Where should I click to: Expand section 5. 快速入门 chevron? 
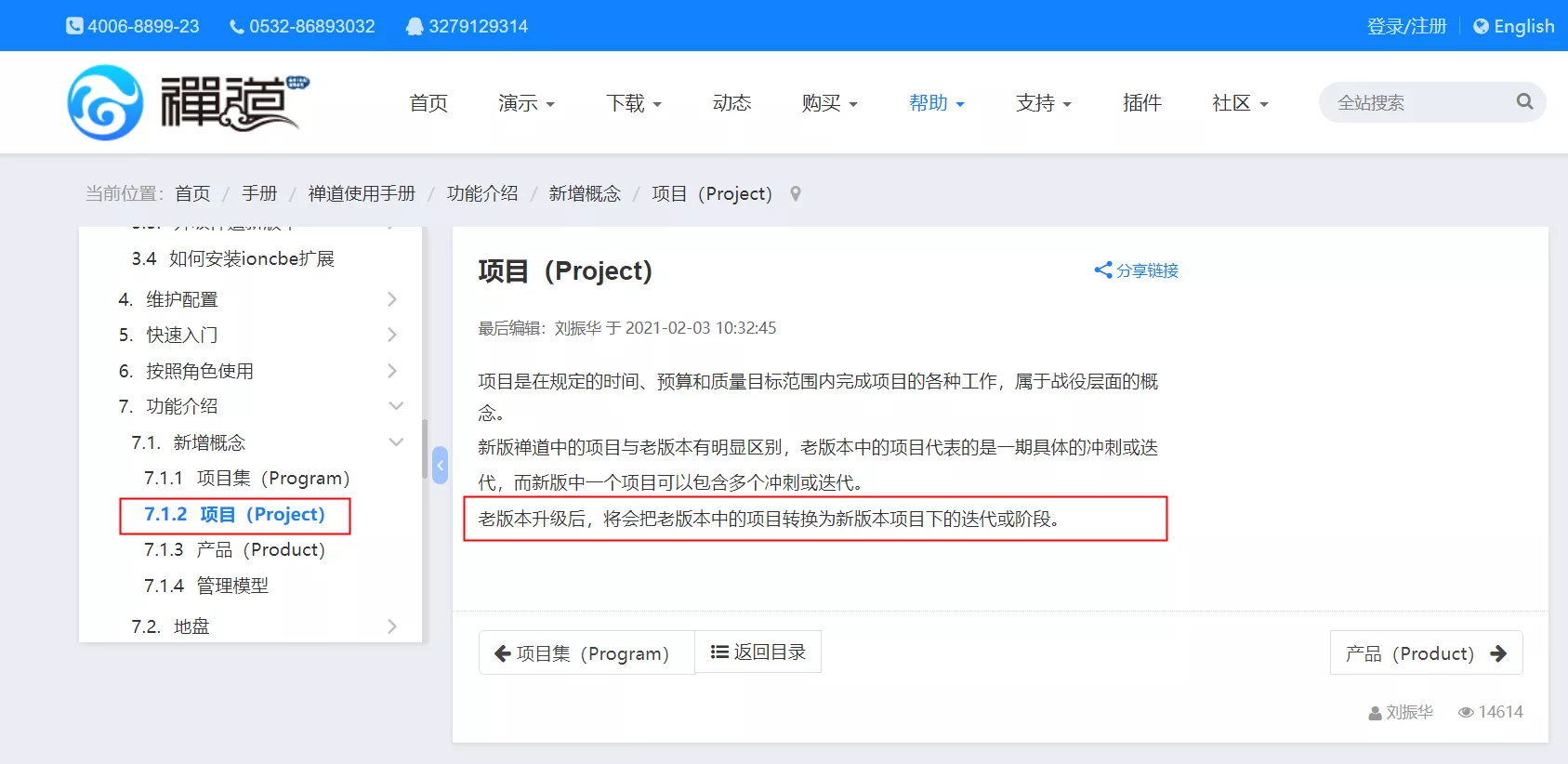(392, 335)
